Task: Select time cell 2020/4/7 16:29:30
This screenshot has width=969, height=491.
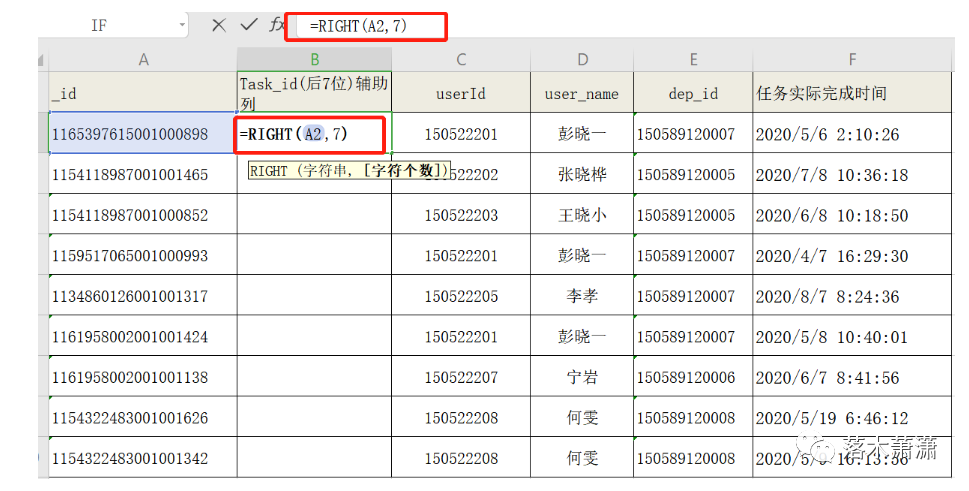Action: [852, 254]
